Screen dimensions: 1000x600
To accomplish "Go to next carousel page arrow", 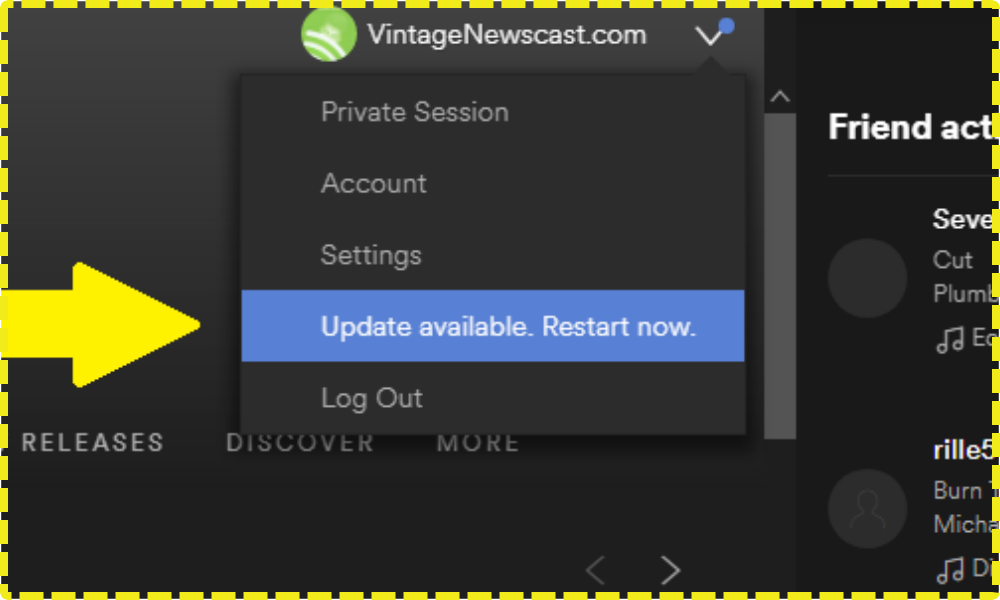I will [670, 569].
